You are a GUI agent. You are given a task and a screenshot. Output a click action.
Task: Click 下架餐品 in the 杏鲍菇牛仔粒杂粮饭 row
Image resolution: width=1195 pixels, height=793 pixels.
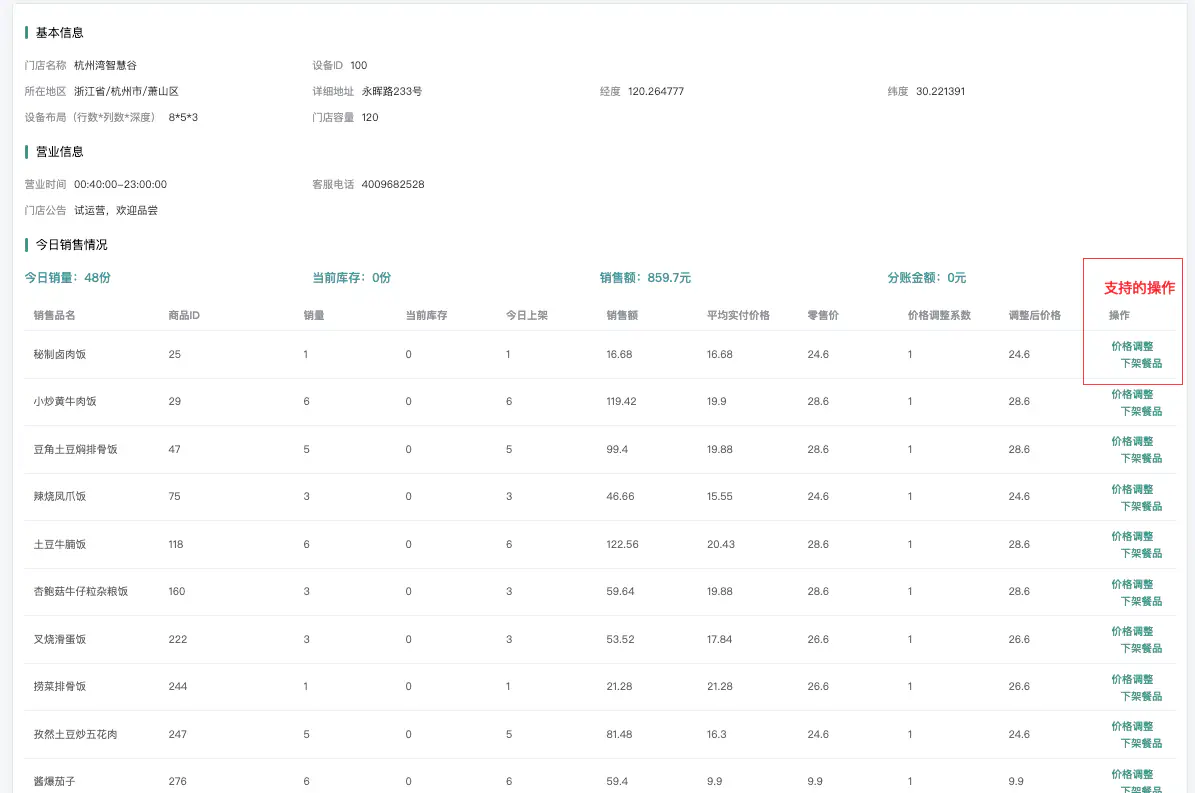pos(1141,602)
